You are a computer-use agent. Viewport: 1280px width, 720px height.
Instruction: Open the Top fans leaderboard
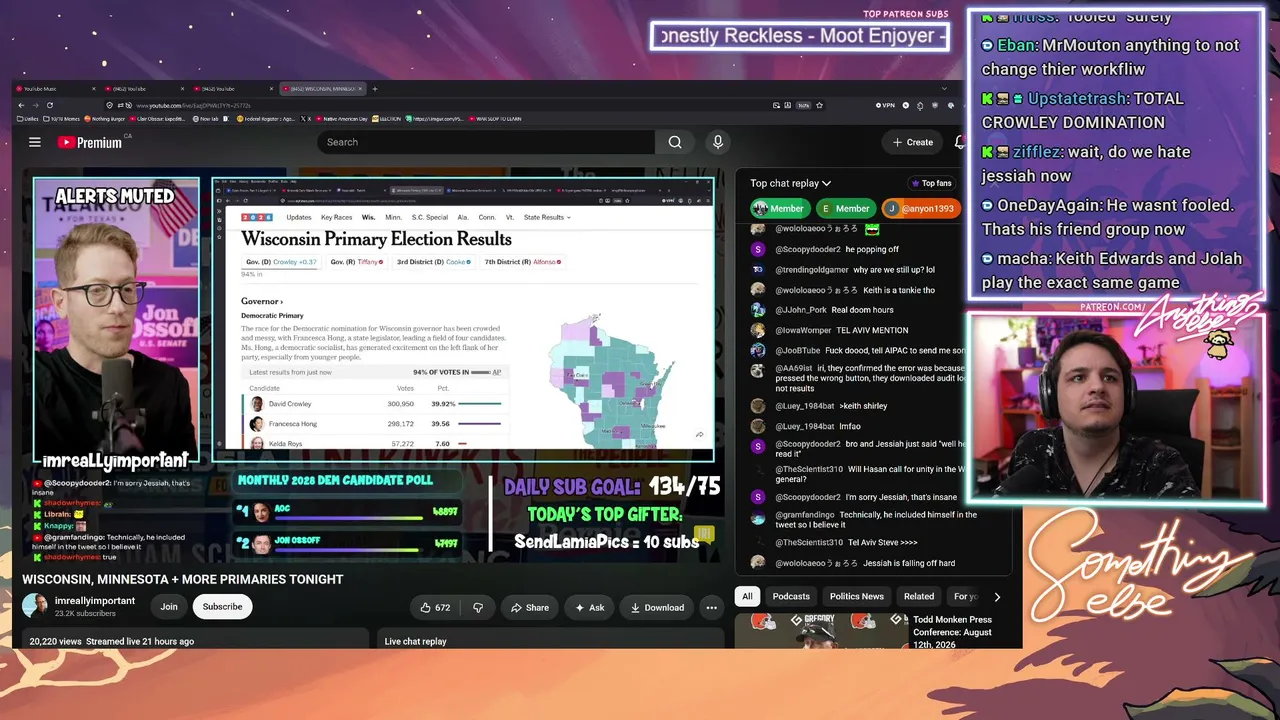tap(931, 183)
